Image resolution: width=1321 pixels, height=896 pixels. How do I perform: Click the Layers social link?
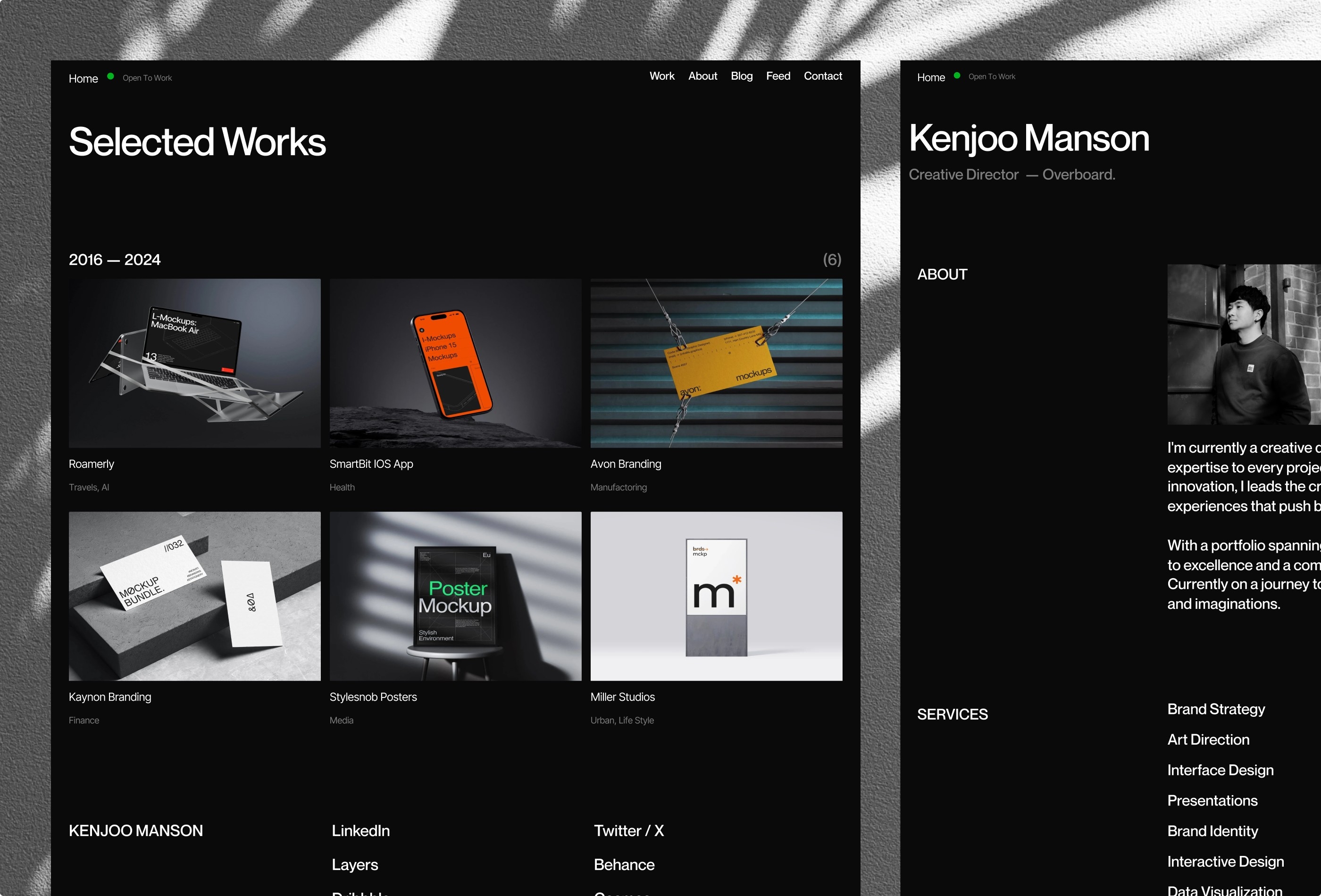(x=355, y=864)
